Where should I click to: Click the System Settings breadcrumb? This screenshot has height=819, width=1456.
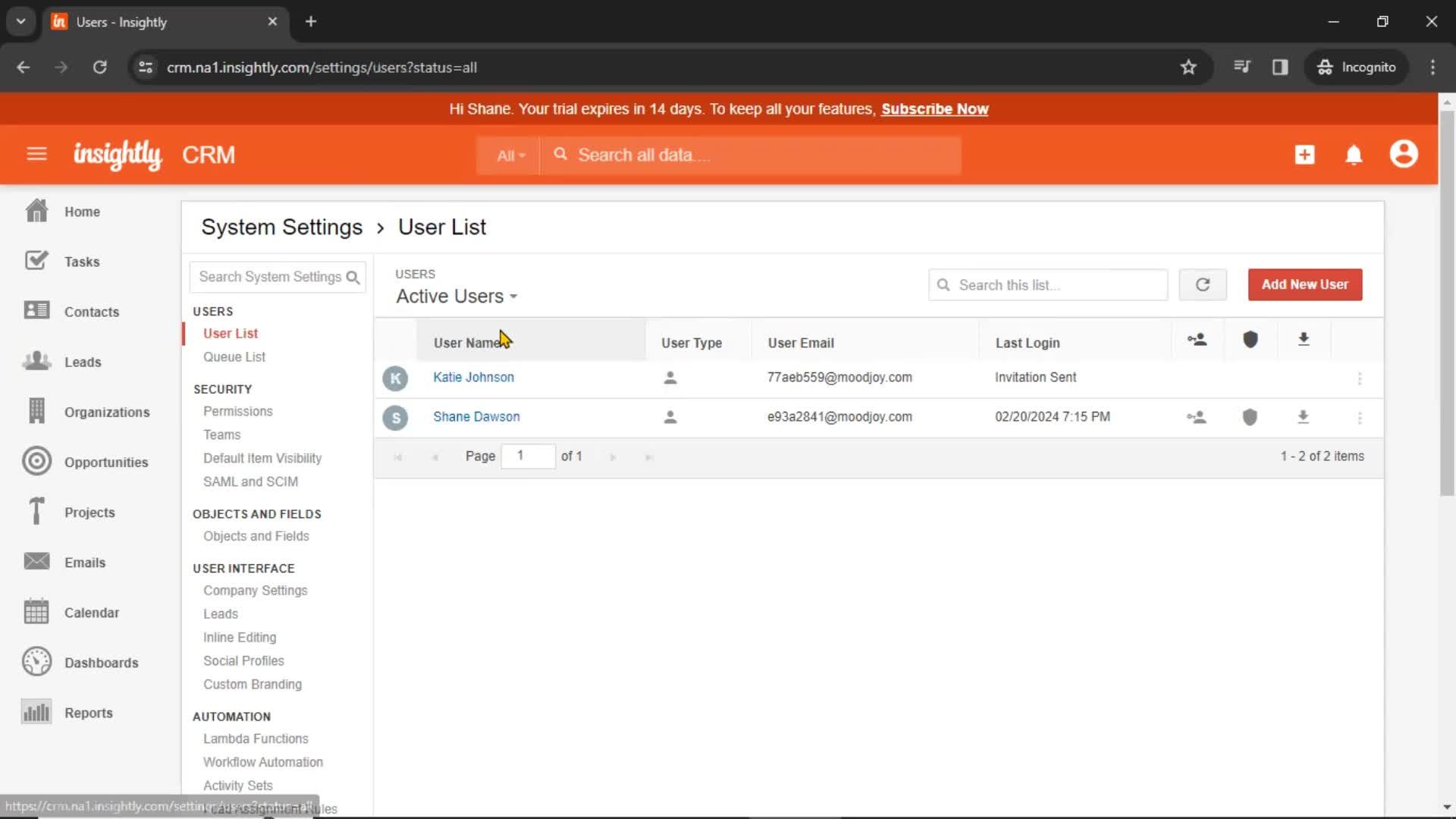281,227
